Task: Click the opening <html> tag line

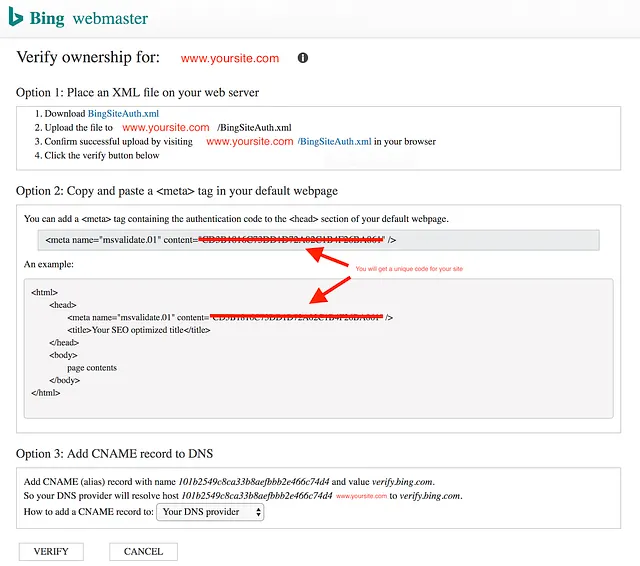Action: pos(44,292)
